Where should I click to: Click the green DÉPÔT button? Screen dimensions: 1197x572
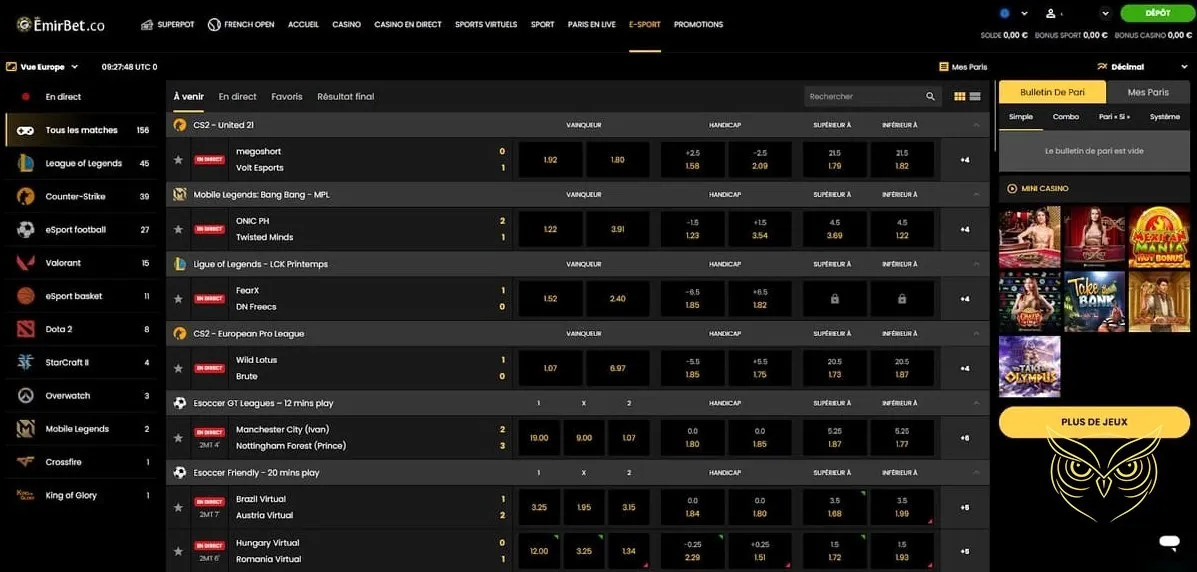(1157, 13)
